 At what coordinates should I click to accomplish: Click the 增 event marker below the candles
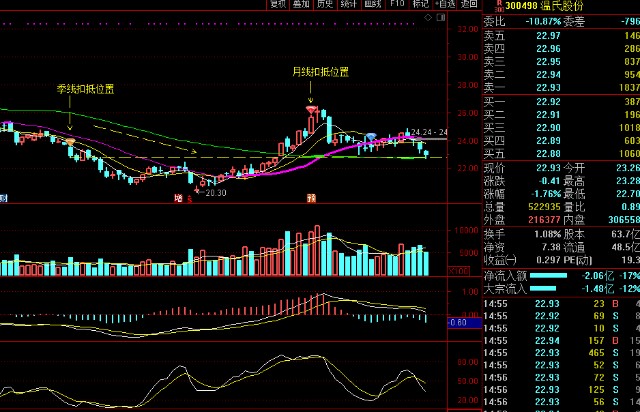point(178,198)
